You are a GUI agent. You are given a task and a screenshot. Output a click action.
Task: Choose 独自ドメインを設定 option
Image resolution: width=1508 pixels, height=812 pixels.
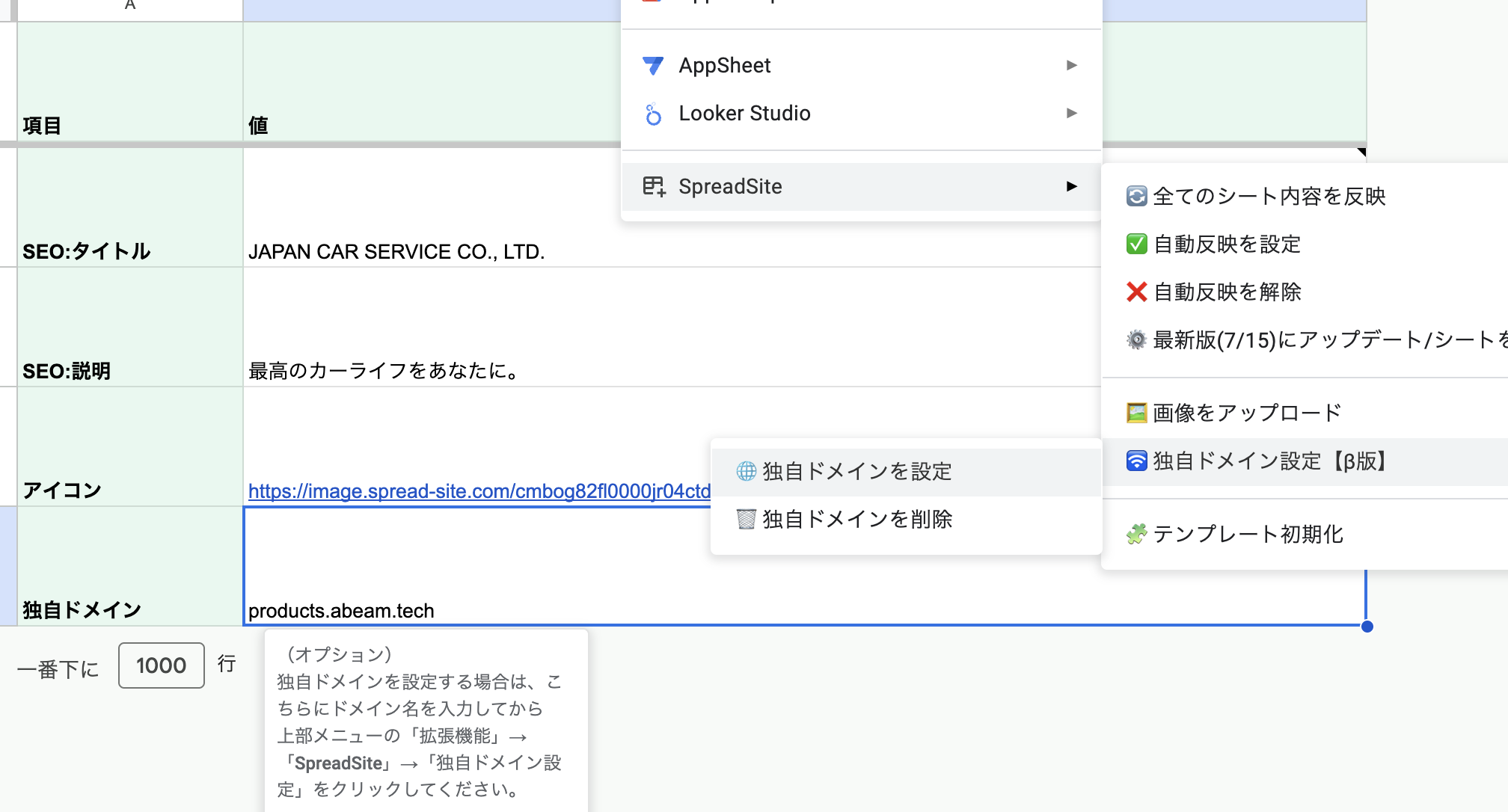click(x=906, y=472)
